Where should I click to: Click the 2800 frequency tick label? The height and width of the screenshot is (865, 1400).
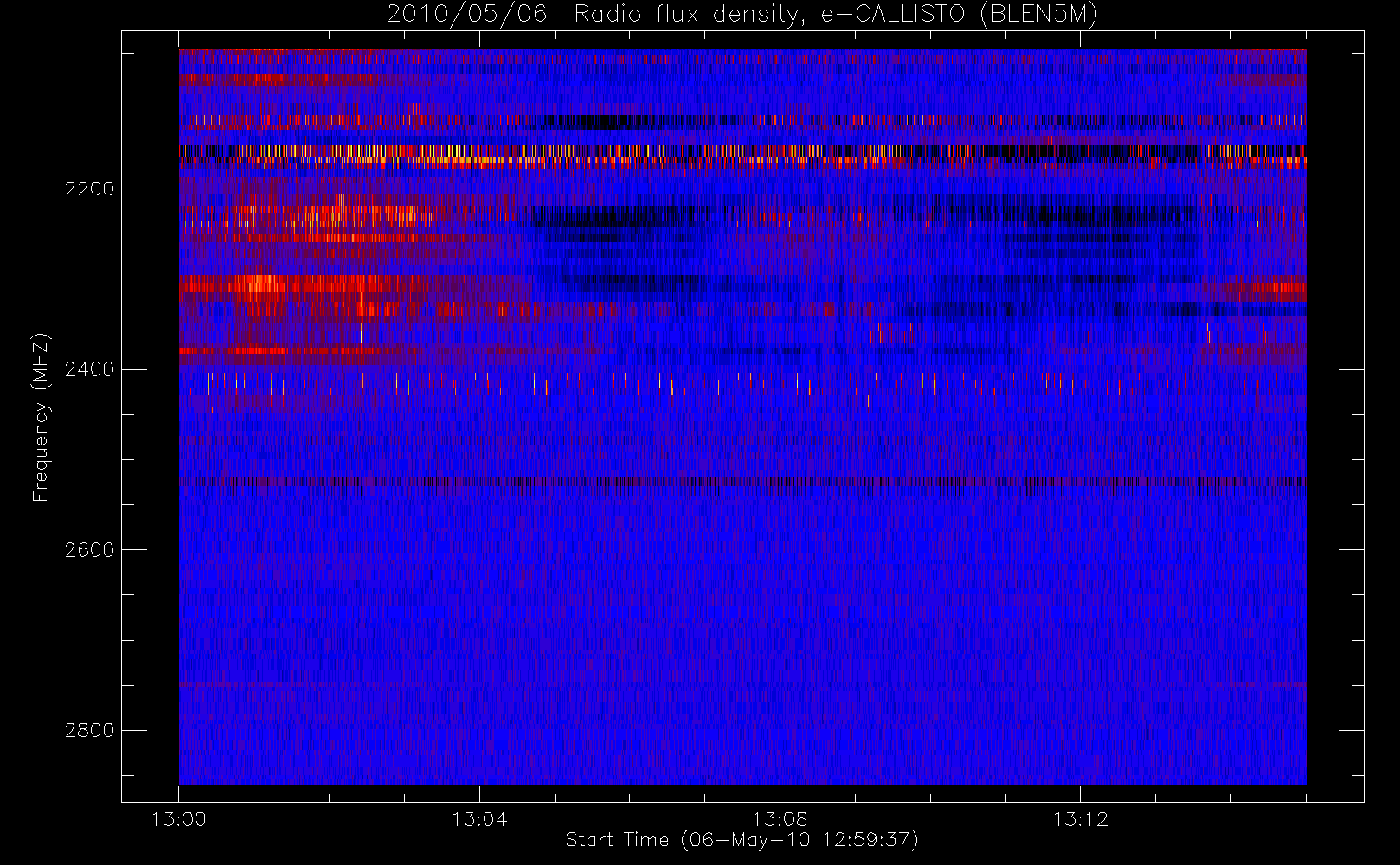89,730
